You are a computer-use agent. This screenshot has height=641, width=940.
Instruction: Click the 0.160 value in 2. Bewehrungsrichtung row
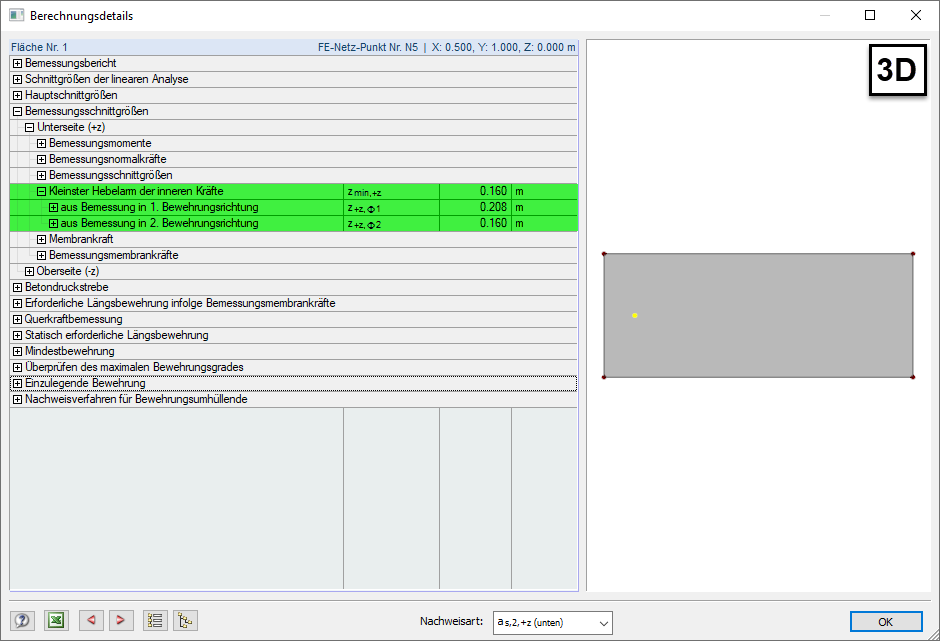493,223
